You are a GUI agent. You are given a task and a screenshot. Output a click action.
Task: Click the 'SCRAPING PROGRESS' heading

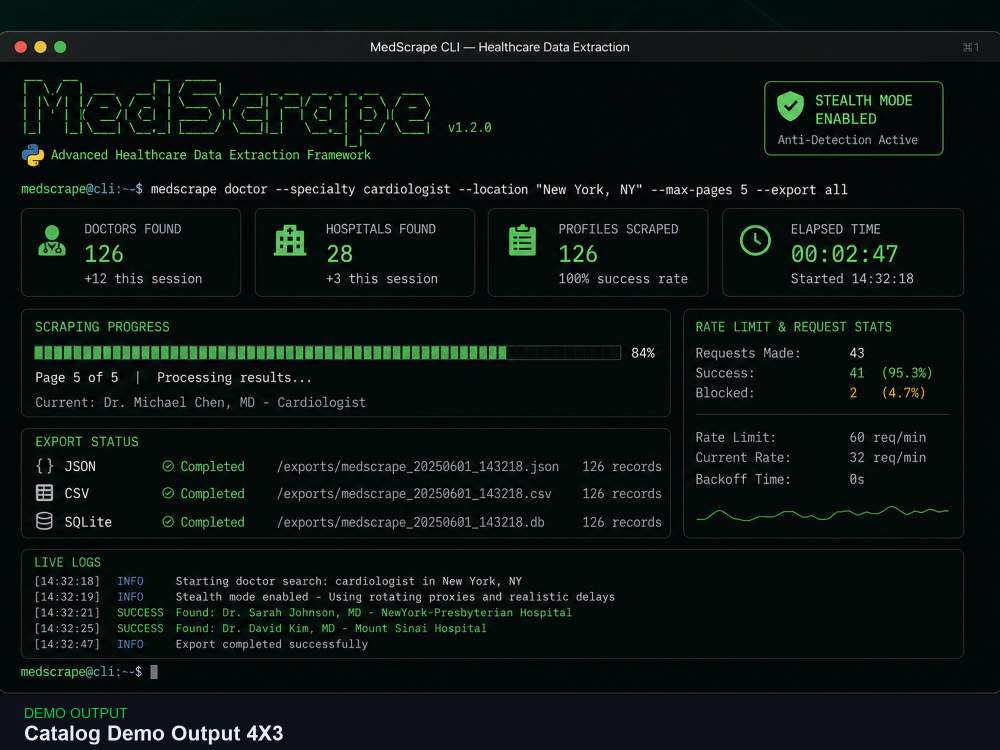pyautogui.click(x=102, y=327)
